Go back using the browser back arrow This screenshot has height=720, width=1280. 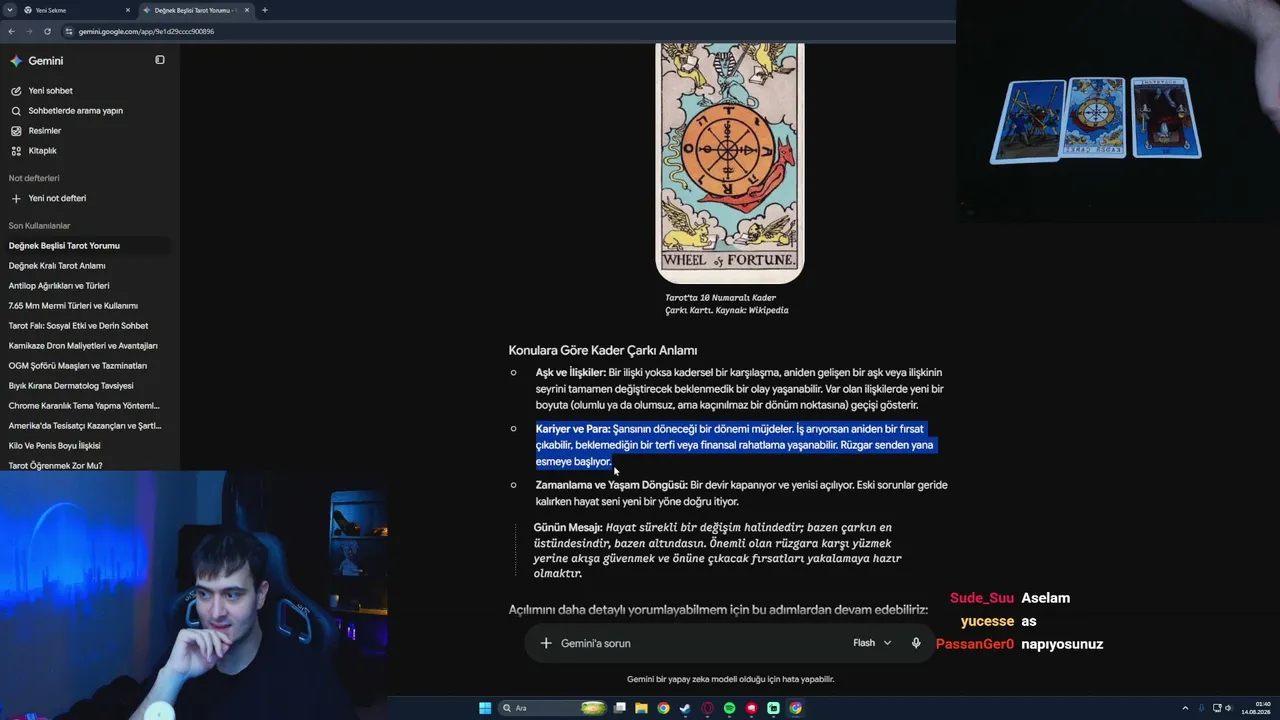pyautogui.click(x=11, y=31)
